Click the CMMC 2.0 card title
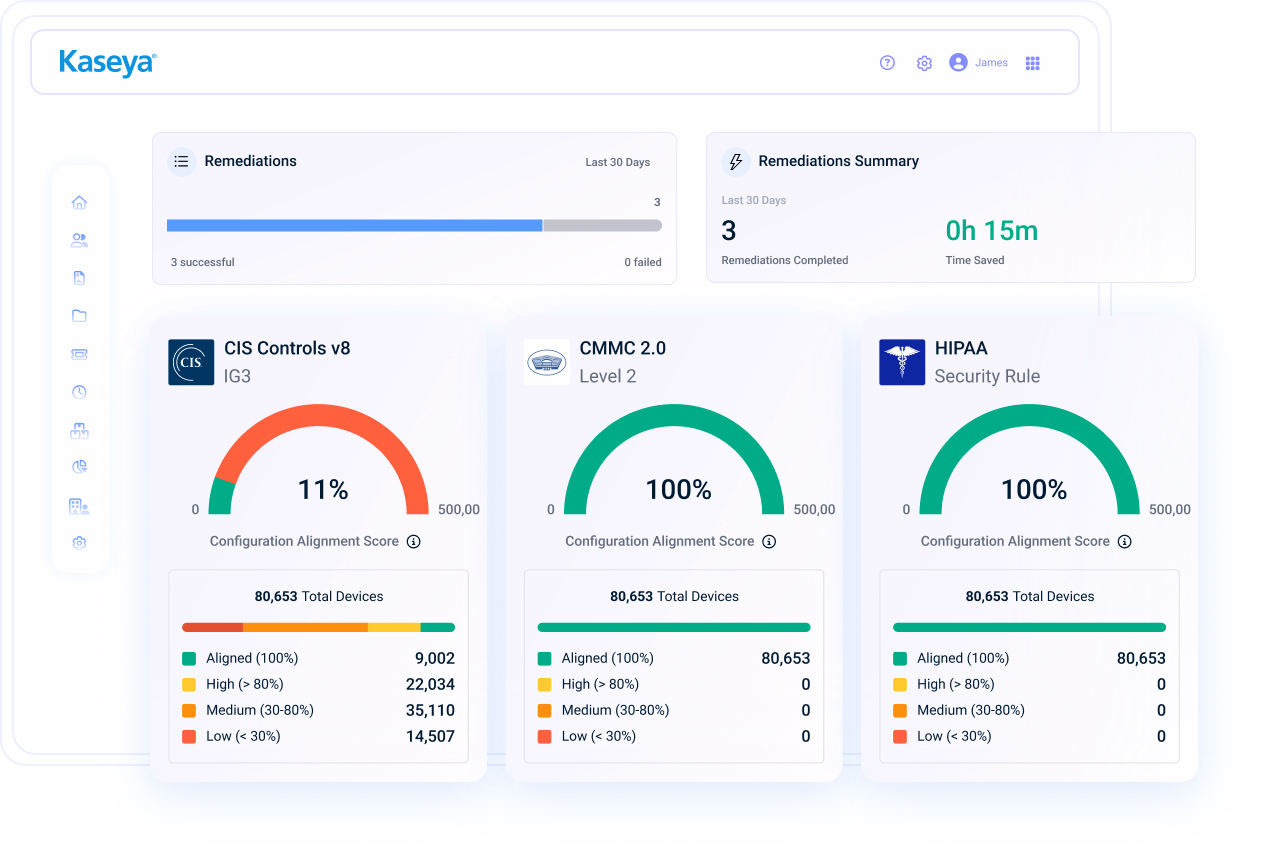Viewport: 1268px width, 864px height. (x=622, y=349)
